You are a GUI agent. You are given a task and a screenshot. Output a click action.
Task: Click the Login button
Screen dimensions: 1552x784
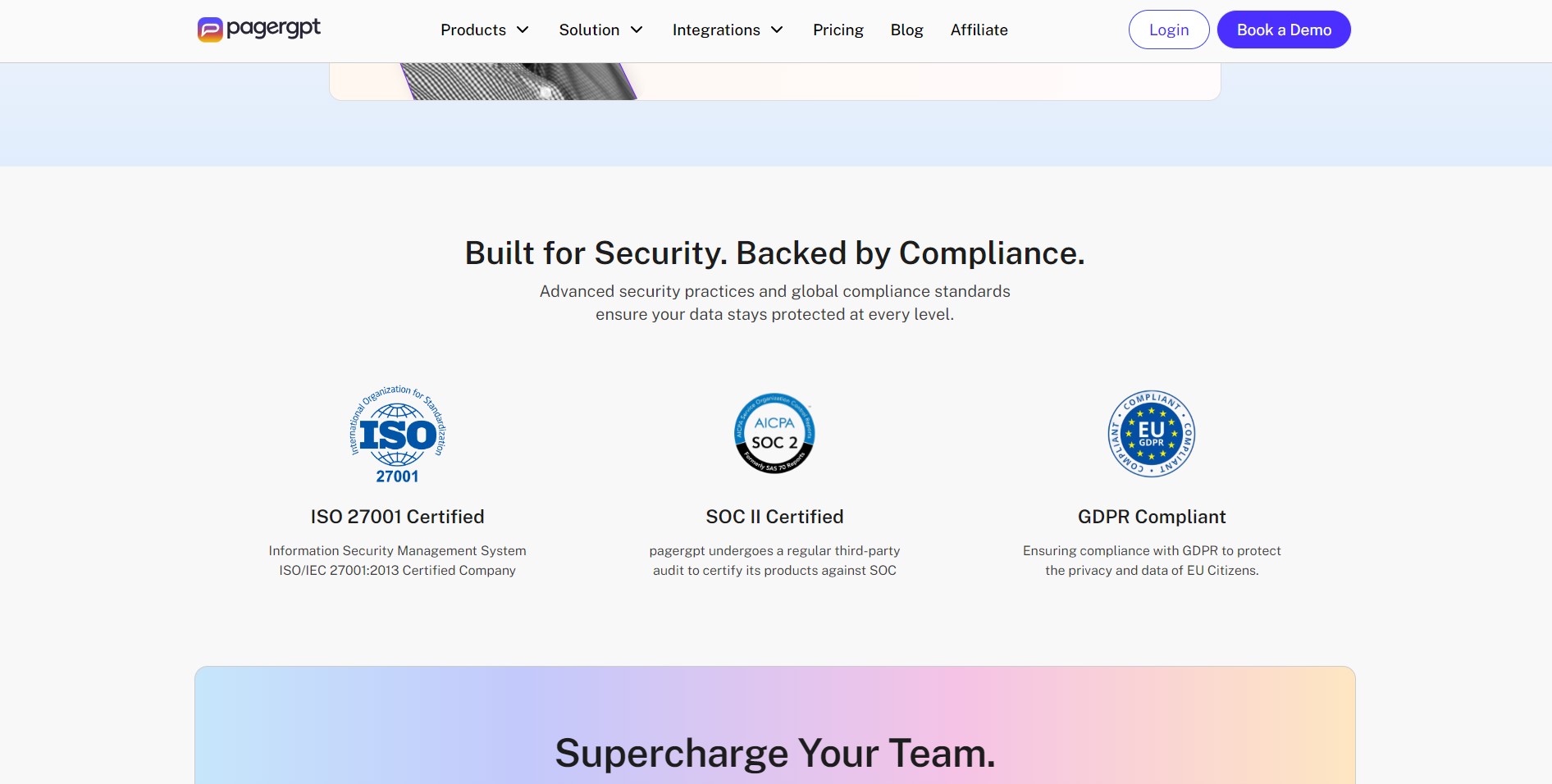pyautogui.click(x=1168, y=30)
